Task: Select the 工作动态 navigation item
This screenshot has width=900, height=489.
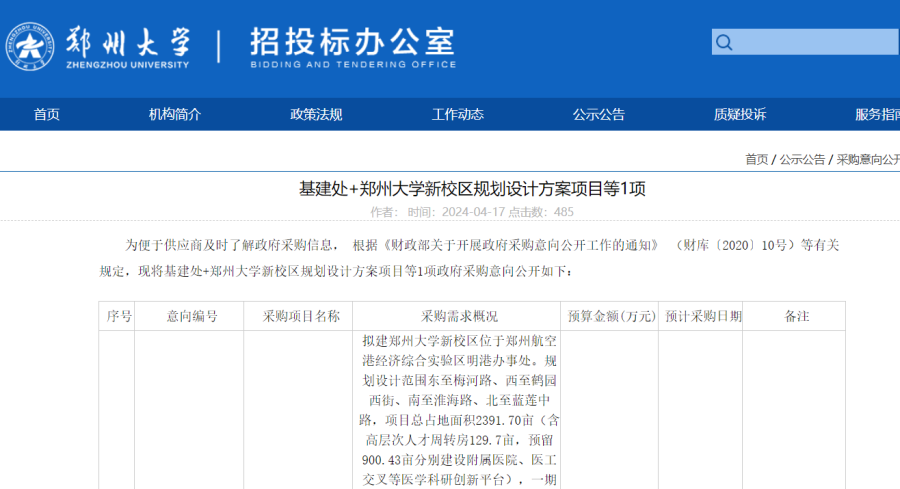Action: [457, 114]
